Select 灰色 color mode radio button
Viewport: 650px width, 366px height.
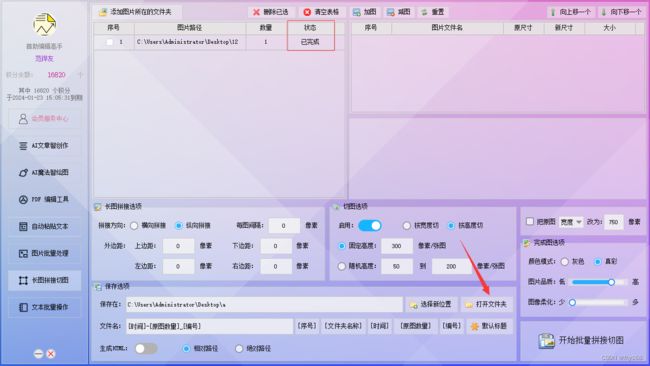click(565, 262)
